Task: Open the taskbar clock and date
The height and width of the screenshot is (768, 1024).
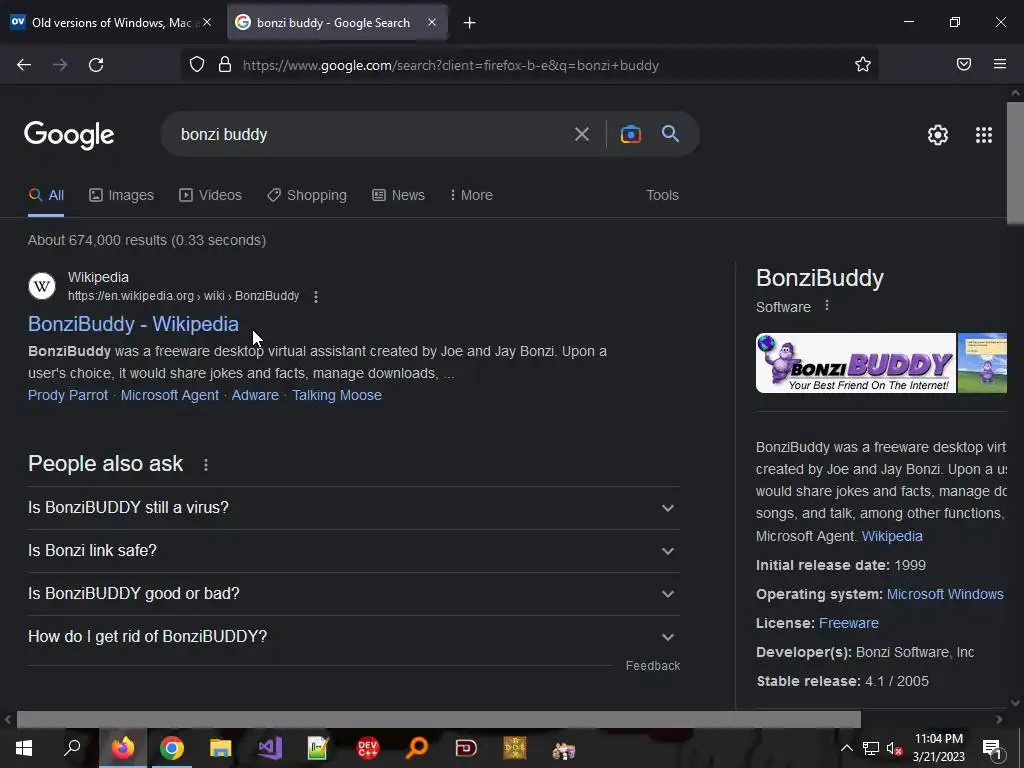Action: click(x=938, y=748)
